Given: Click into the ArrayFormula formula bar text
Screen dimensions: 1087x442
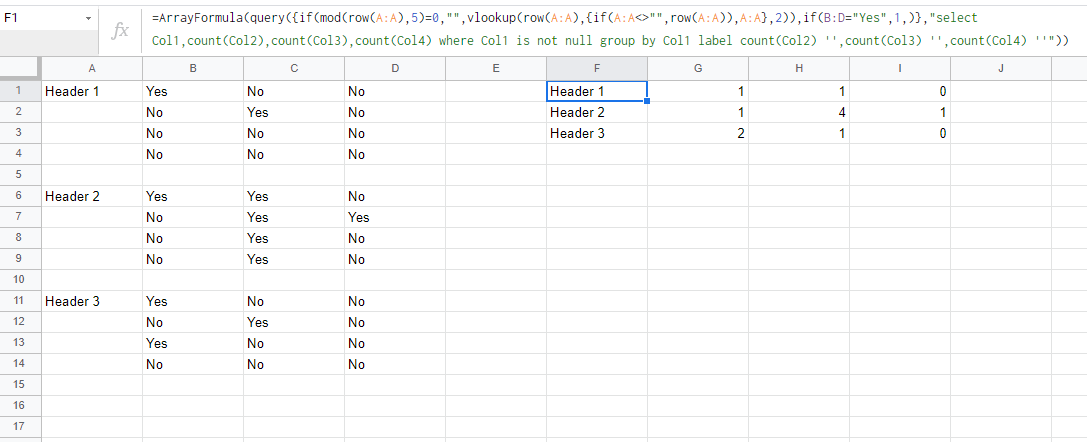Looking at the screenshot, I should pos(609,29).
